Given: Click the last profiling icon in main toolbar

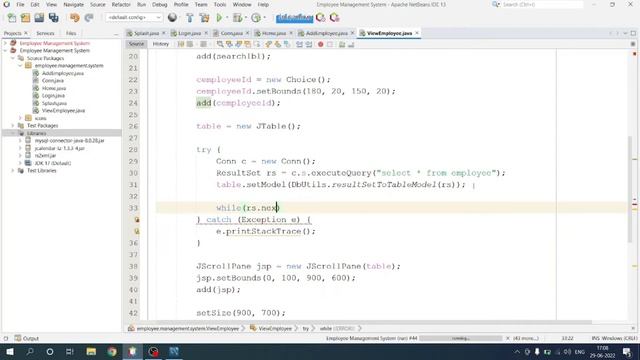Looking at the screenshot, I should click(x=335, y=18).
